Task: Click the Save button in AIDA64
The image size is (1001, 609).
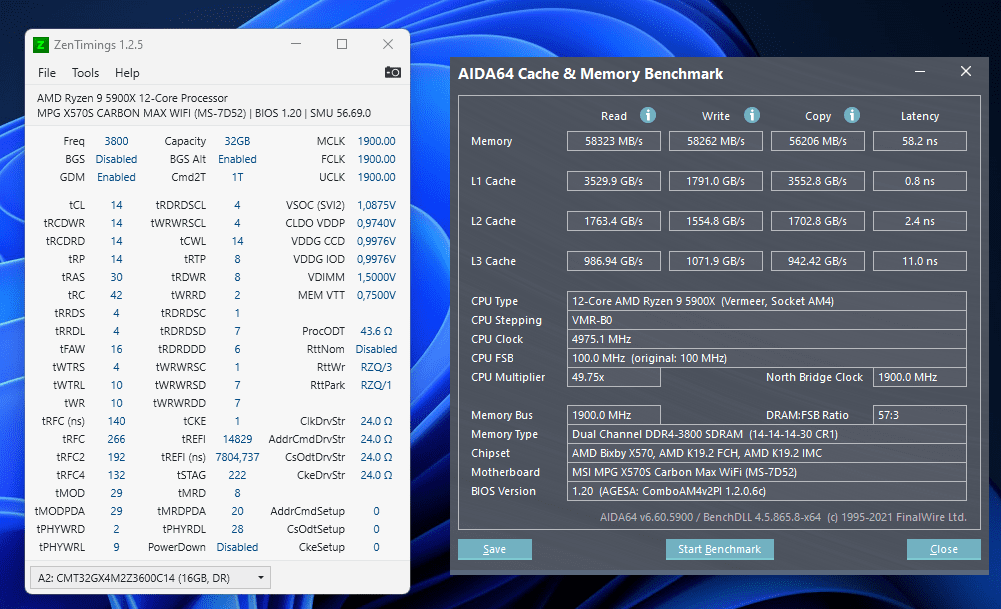Action: pos(495,549)
